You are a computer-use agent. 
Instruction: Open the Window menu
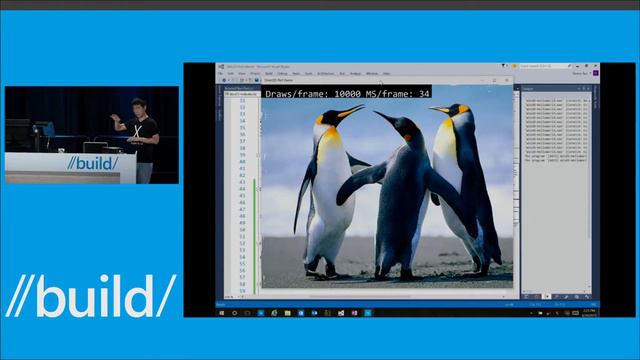[372, 73]
